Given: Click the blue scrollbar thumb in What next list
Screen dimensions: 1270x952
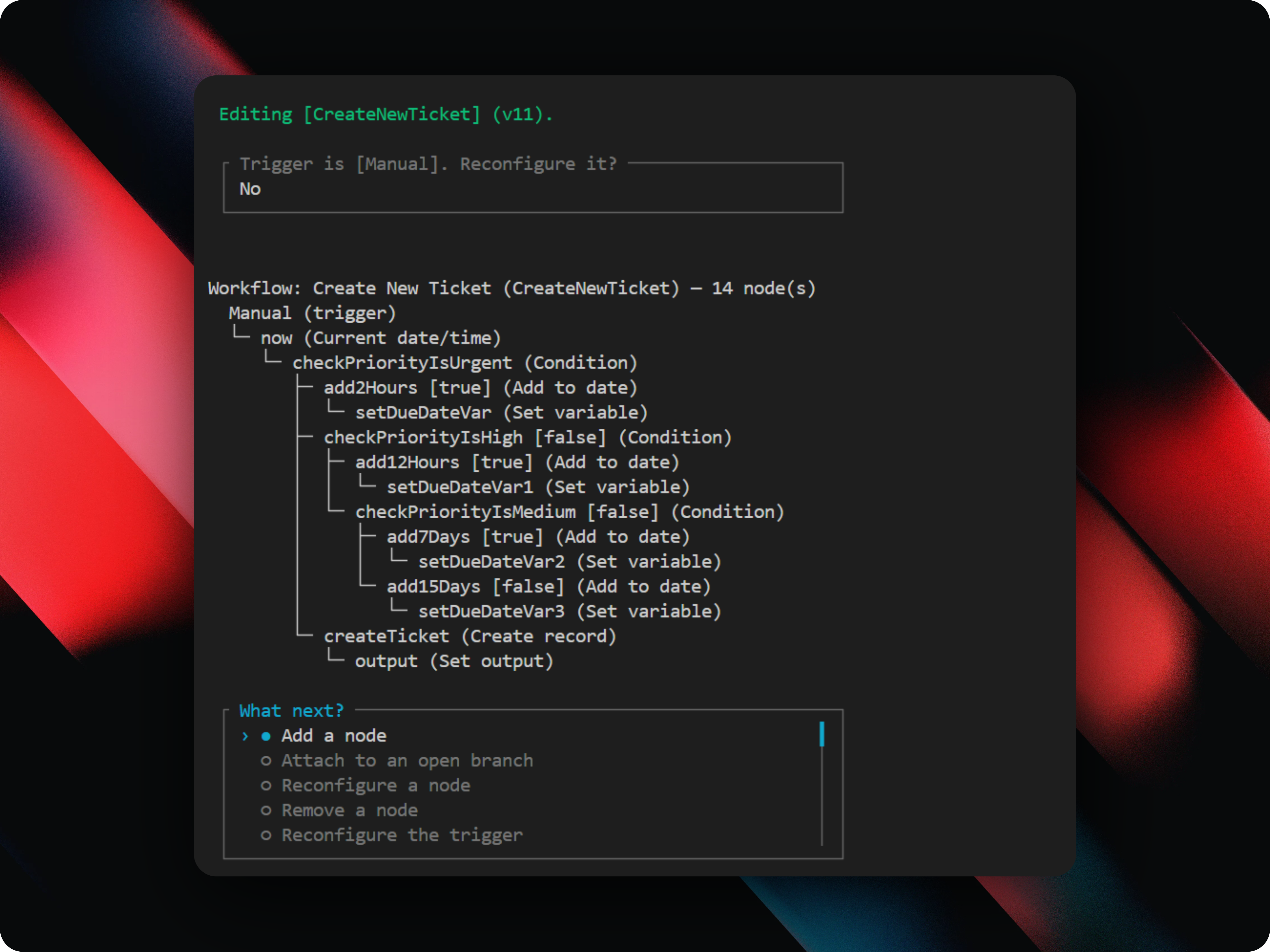Looking at the screenshot, I should click(x=822, y=734).
